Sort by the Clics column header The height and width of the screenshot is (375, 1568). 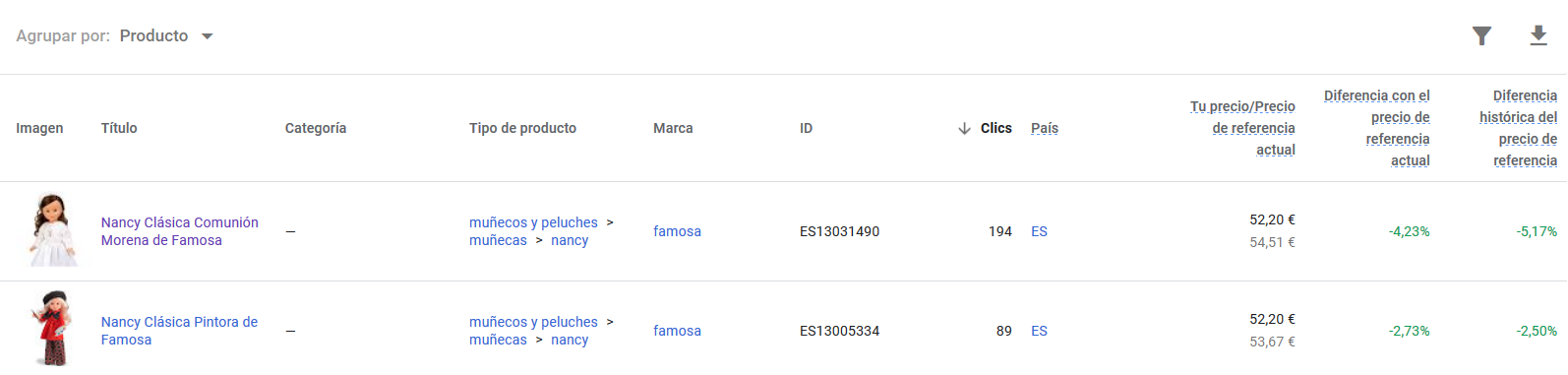[995, 128]
